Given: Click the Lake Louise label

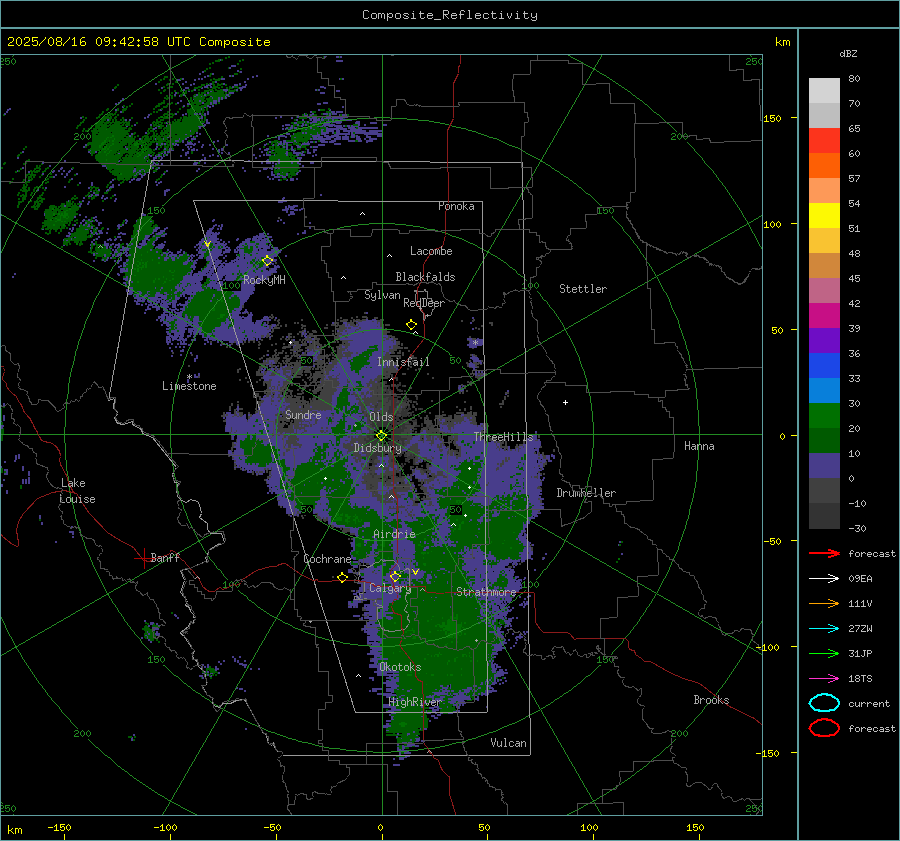Looking at the screenshot, I should tap(77, 491).
